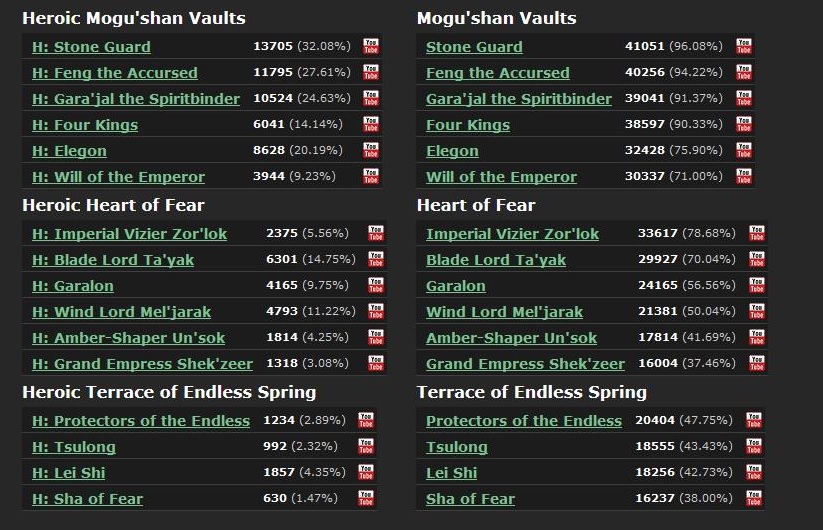Click the H: Lei Shi link

point(68,473)
